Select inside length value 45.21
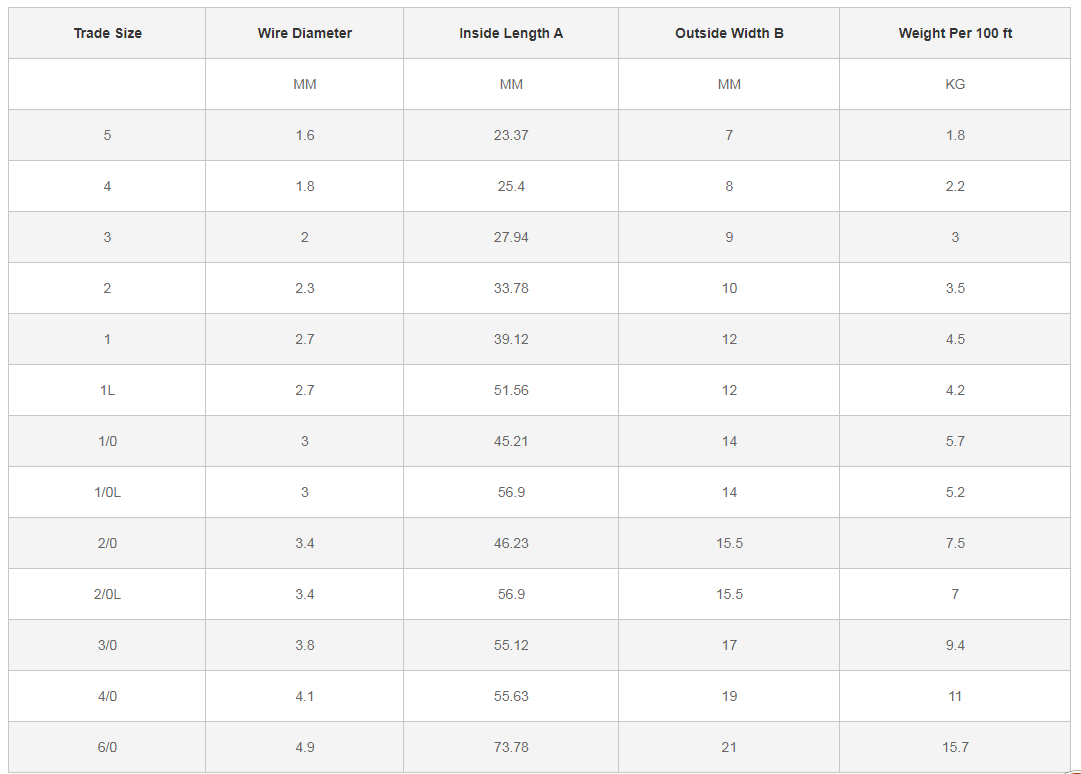This screenshot has width=1081, height=774. coord(511,441)
